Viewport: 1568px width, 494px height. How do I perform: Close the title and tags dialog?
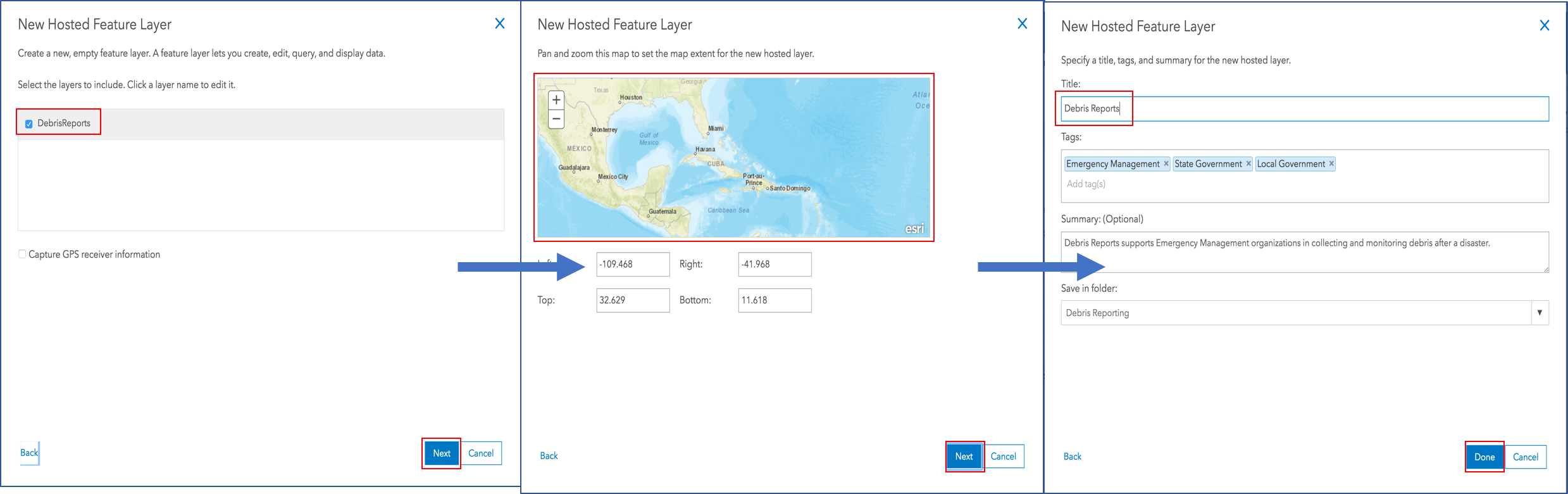[1545, 25]
